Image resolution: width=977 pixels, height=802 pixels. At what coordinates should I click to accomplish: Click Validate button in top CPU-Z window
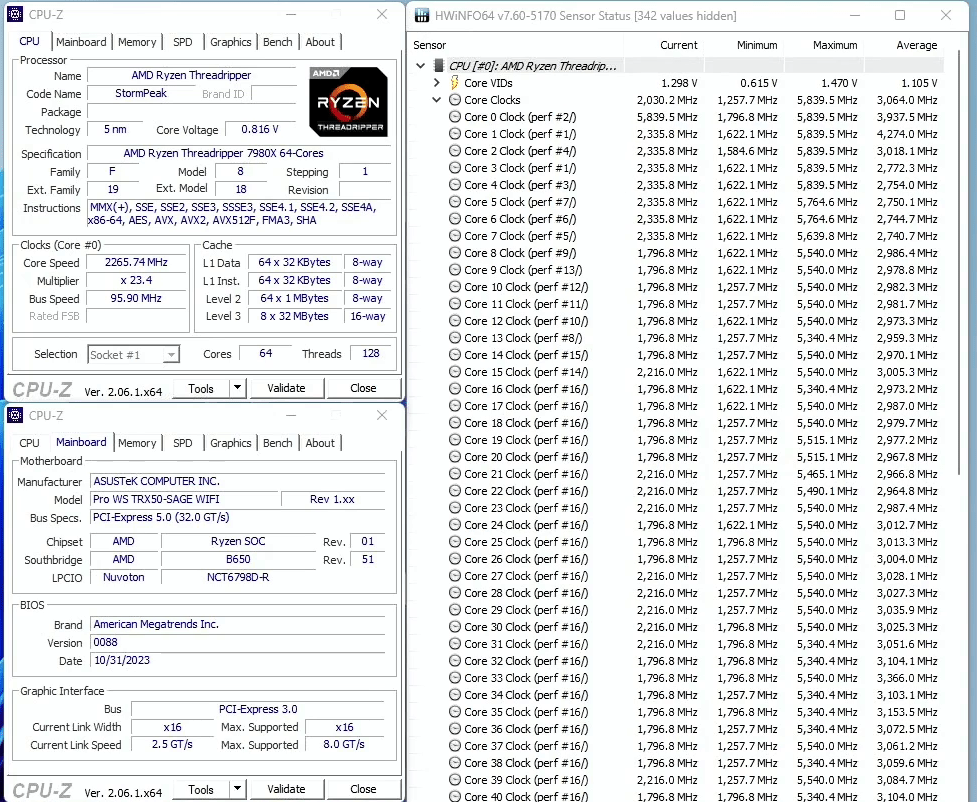pyautogui.click(x=286, y=388)
